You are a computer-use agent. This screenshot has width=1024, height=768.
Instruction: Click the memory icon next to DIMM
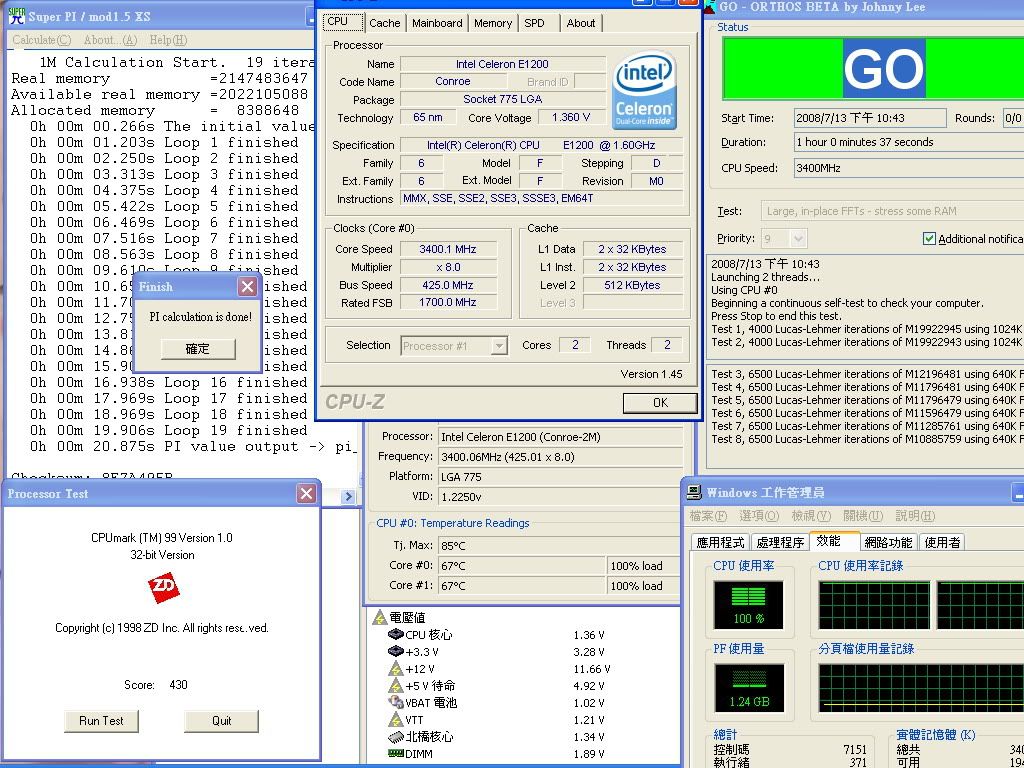(x=395, y=753)
